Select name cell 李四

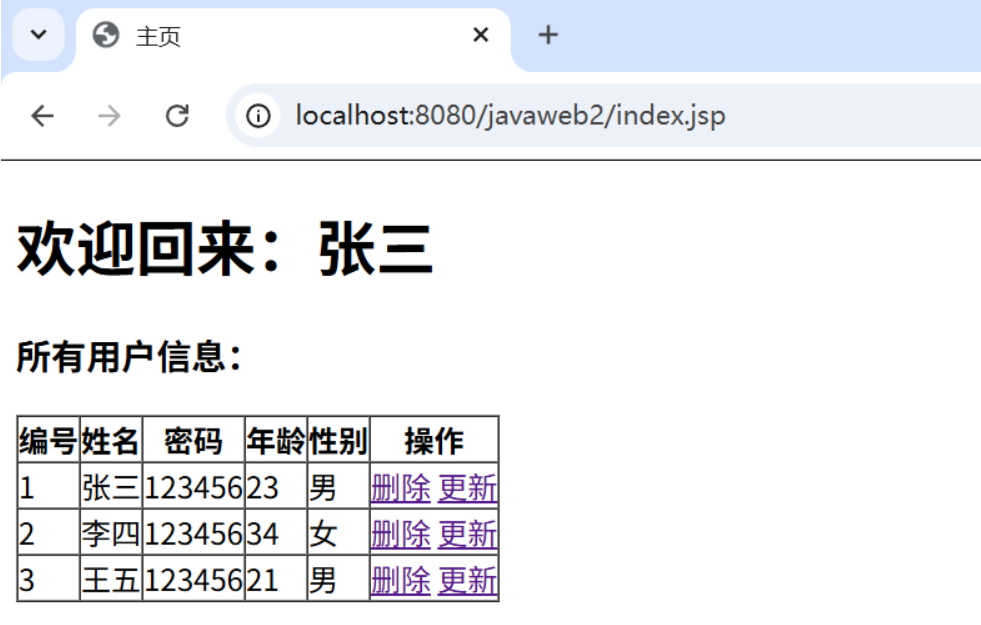click(111, 534)
